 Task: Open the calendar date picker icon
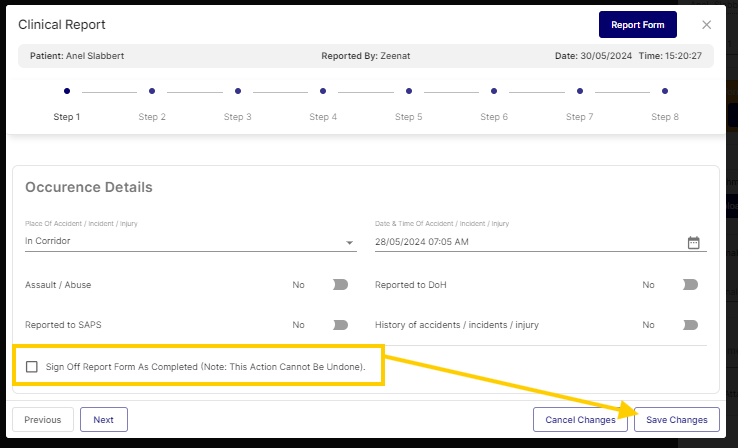point(694,242)
